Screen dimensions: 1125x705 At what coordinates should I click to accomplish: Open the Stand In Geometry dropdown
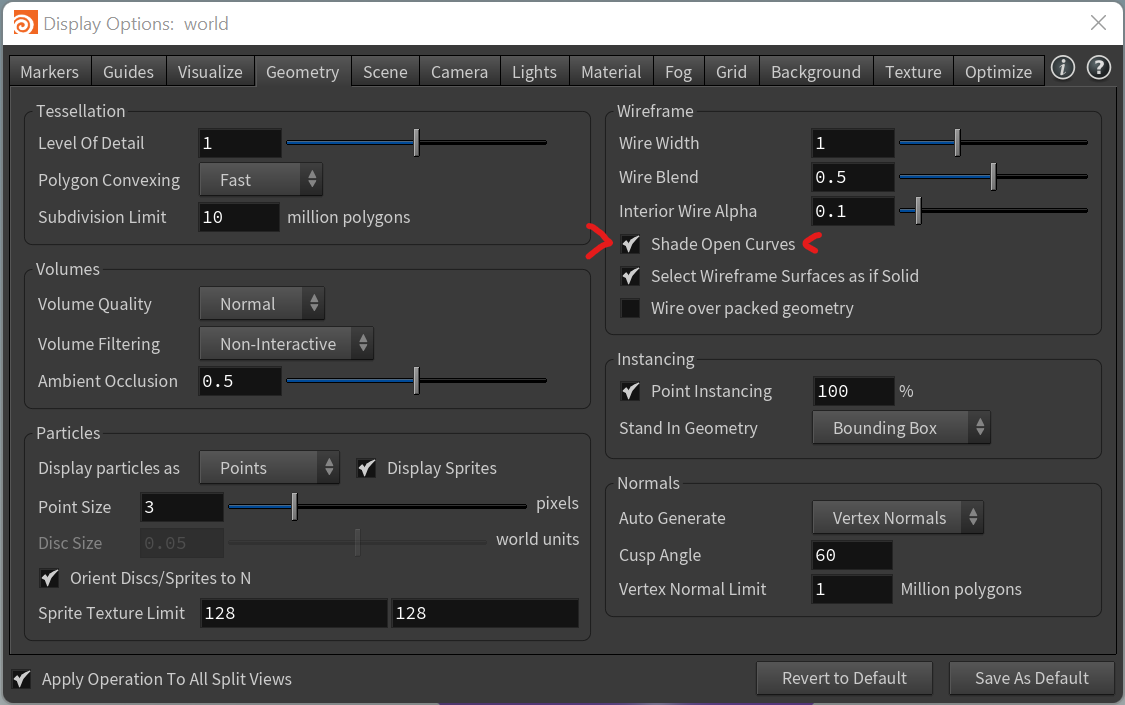point(901,427)
